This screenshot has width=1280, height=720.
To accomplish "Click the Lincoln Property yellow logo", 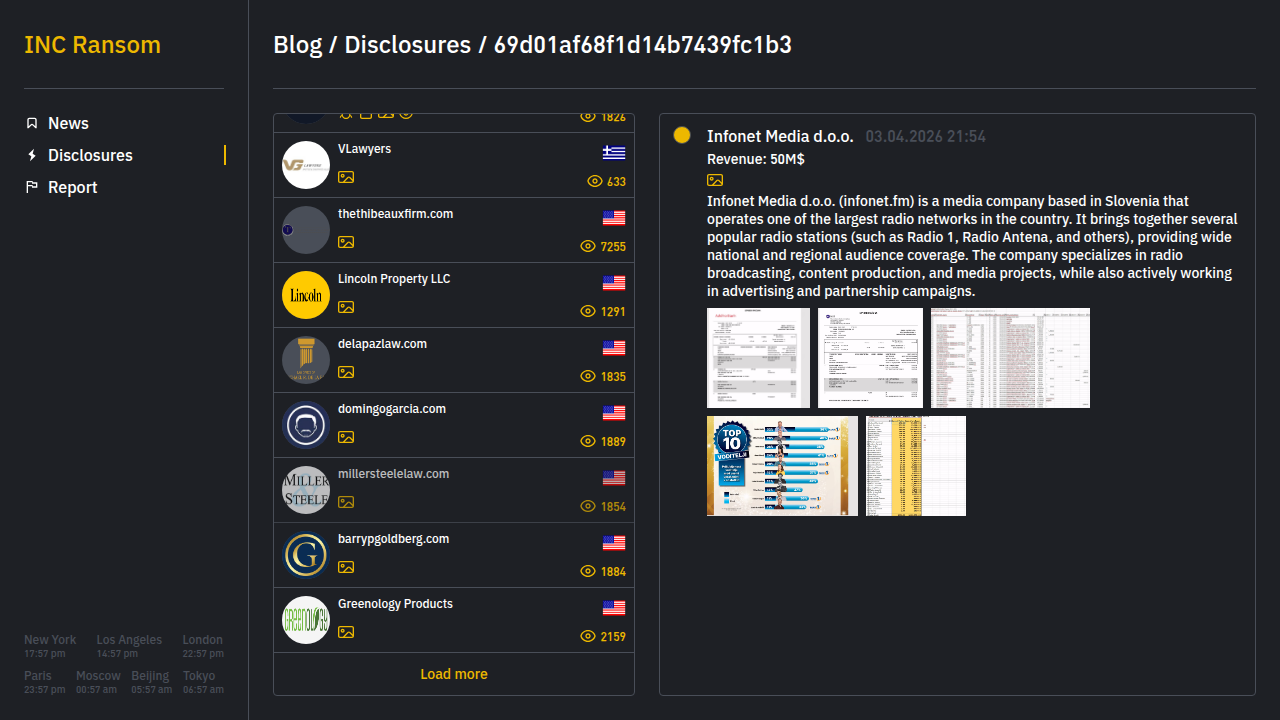I will [x=306, y=295].
